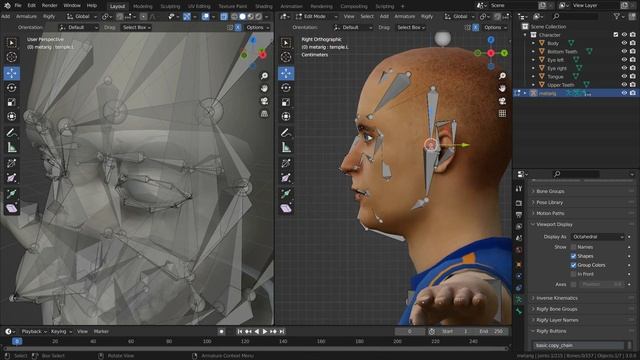Open the Outliner filter funnel icon
This screenshot has width=640, height=360.
[x=617, y=16]
